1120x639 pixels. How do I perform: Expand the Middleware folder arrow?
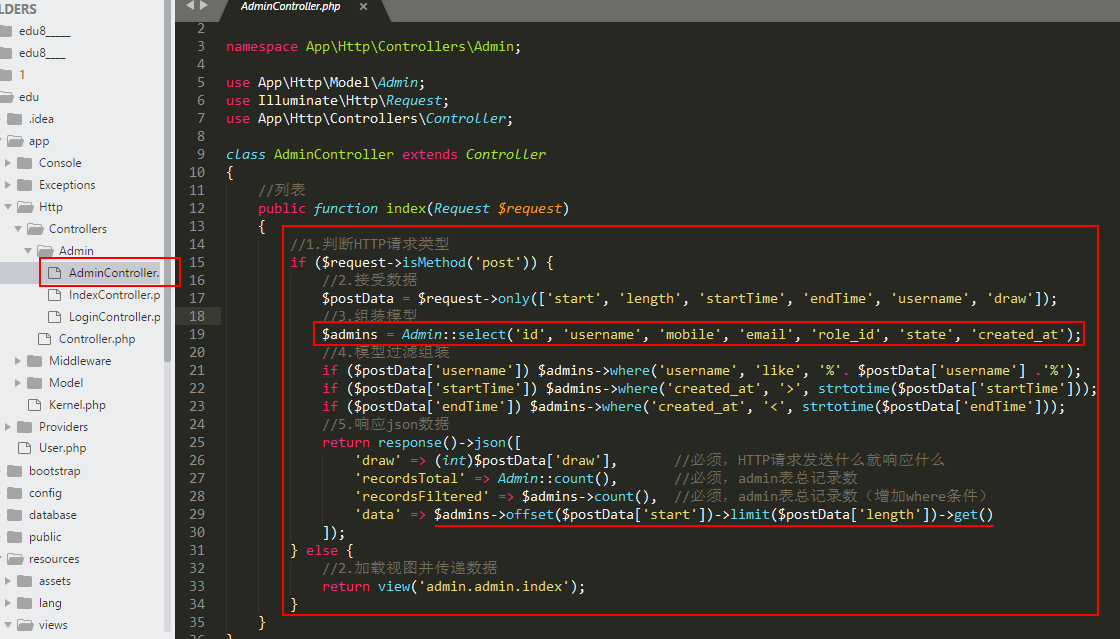coord(18,361)
